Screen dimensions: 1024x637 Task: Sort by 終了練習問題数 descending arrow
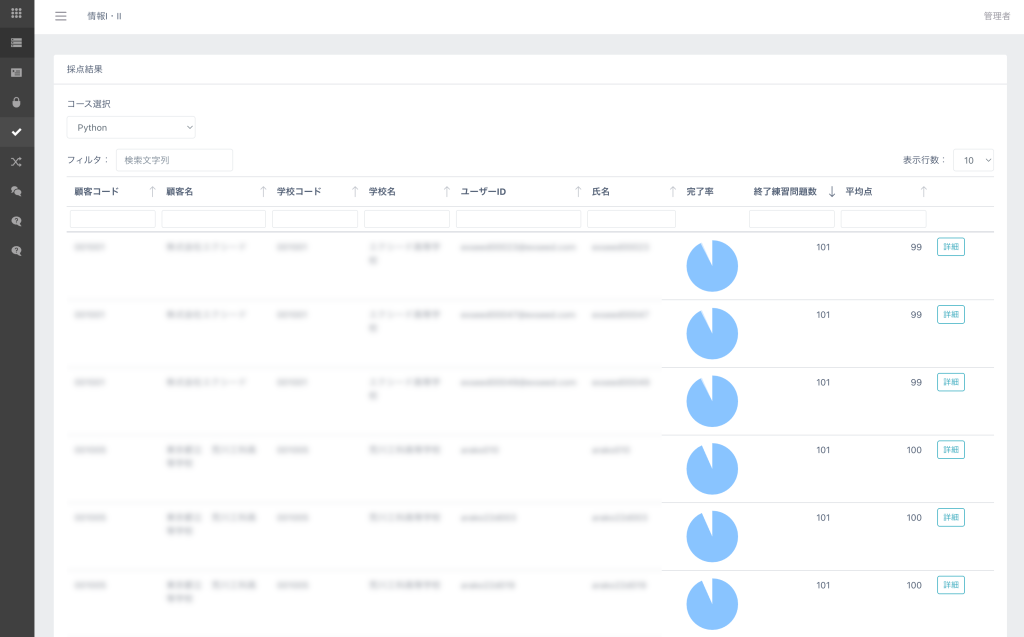click(x=832, y=191)
